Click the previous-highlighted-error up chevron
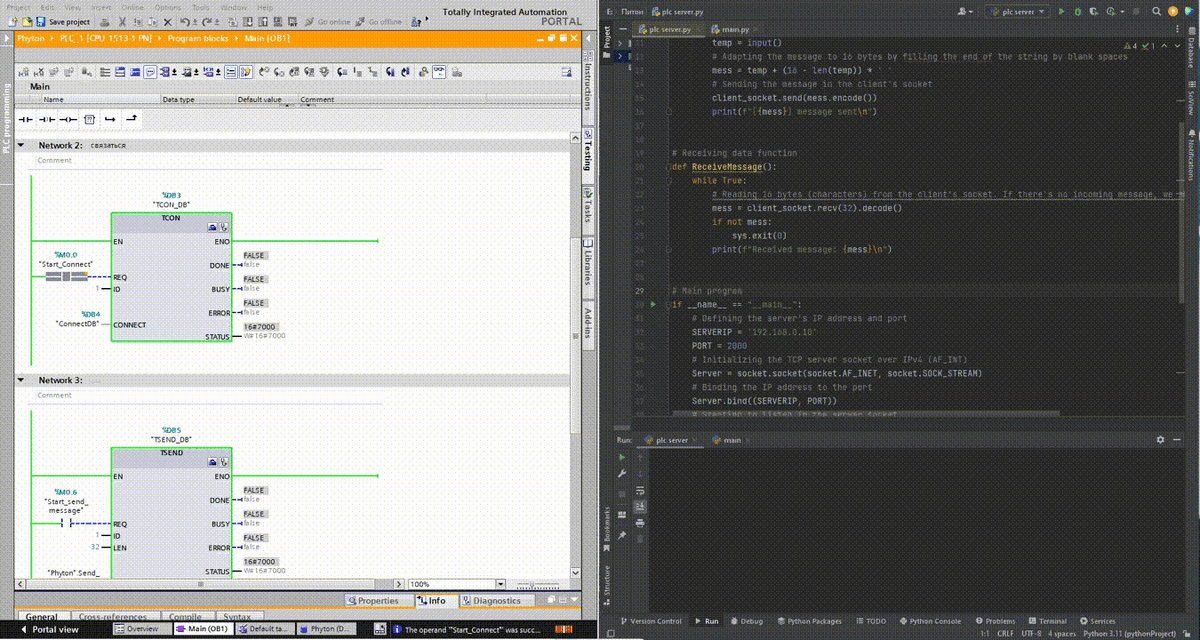The height and width of the screenshot is (640, 1200). tap(1166, 46)
